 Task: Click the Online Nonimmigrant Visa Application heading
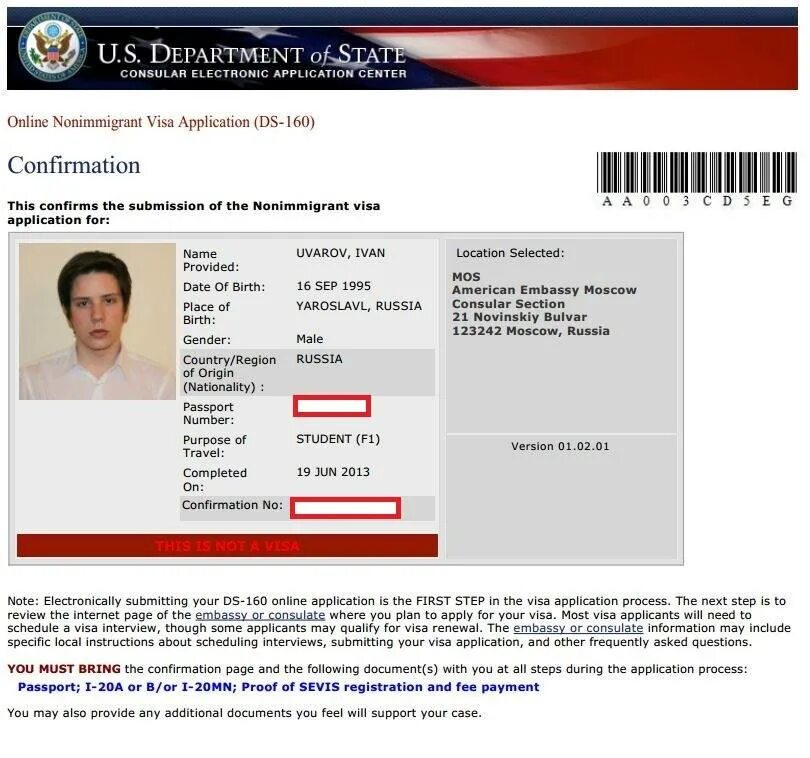pyautogui.click(x=161, y=122)
